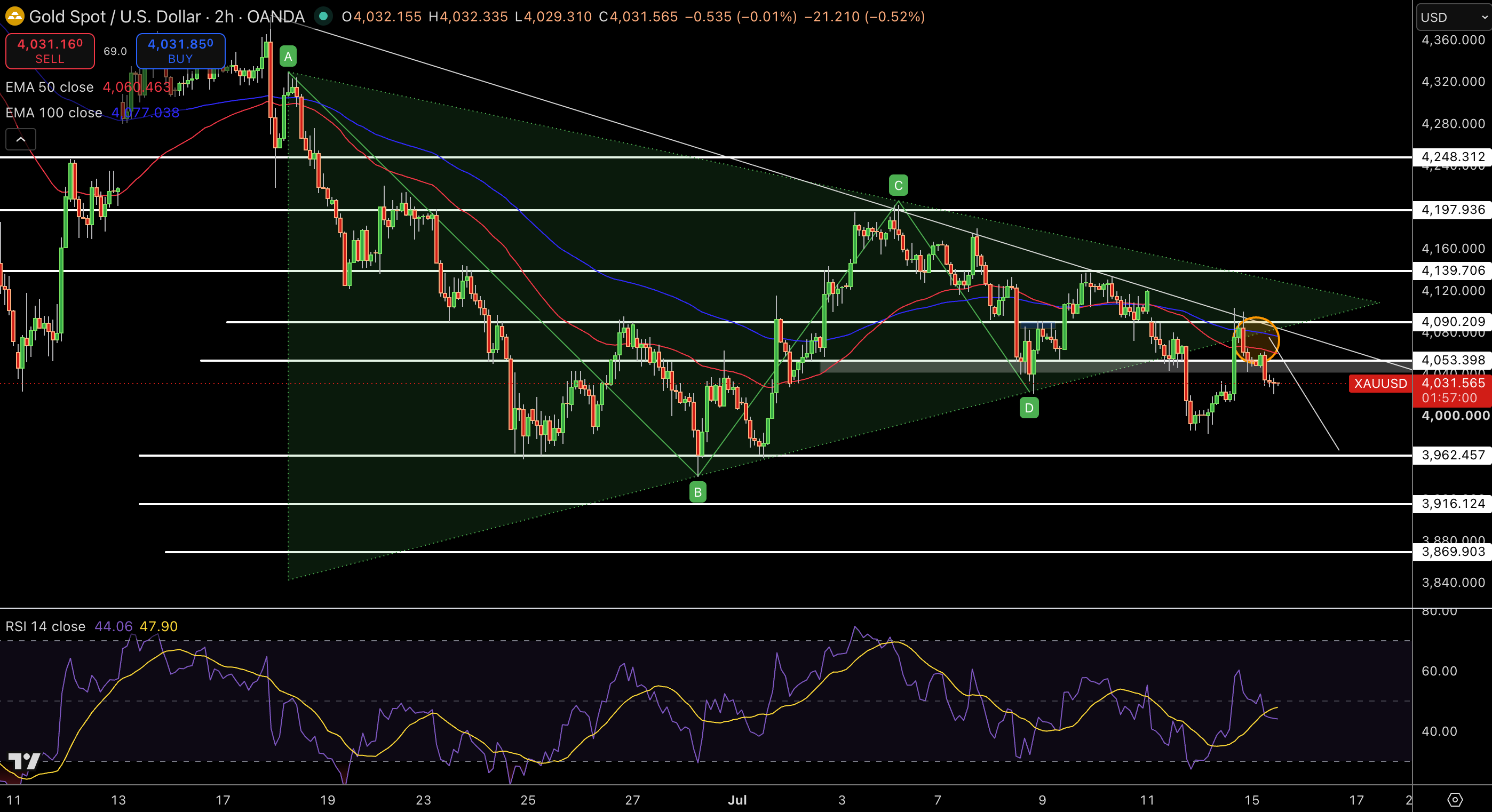Click the 40.00 RSI axis label

[1439, 731]
